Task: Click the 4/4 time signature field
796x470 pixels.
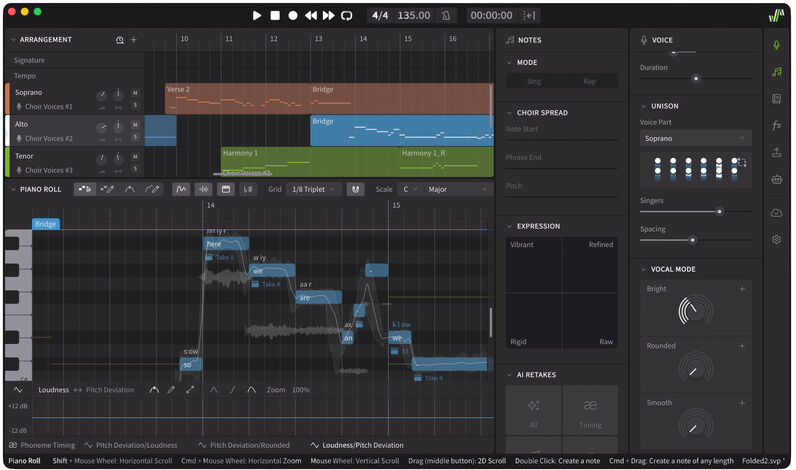Action: point(380,16)
